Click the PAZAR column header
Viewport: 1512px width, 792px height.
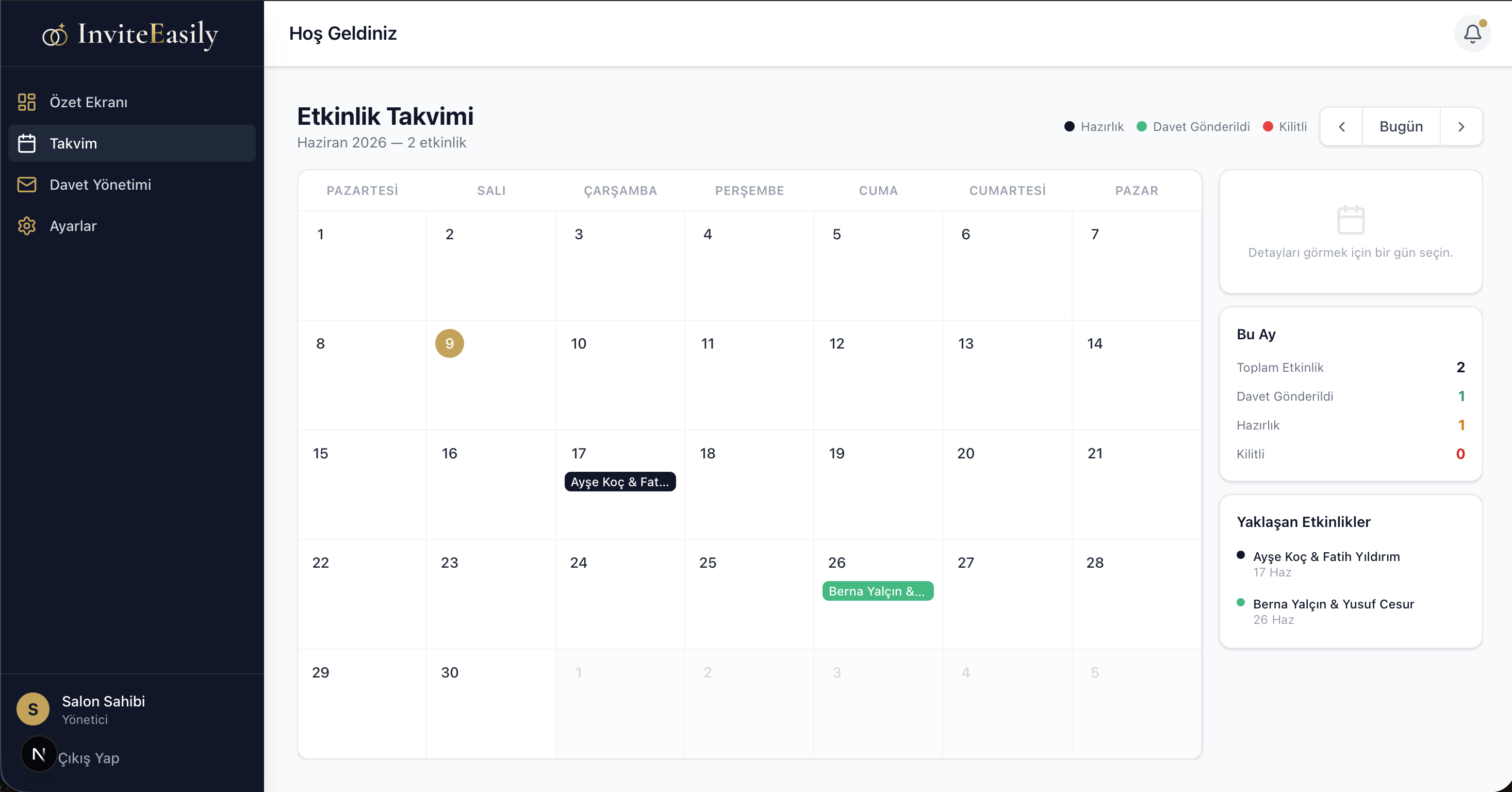[x=1137, y=191]
